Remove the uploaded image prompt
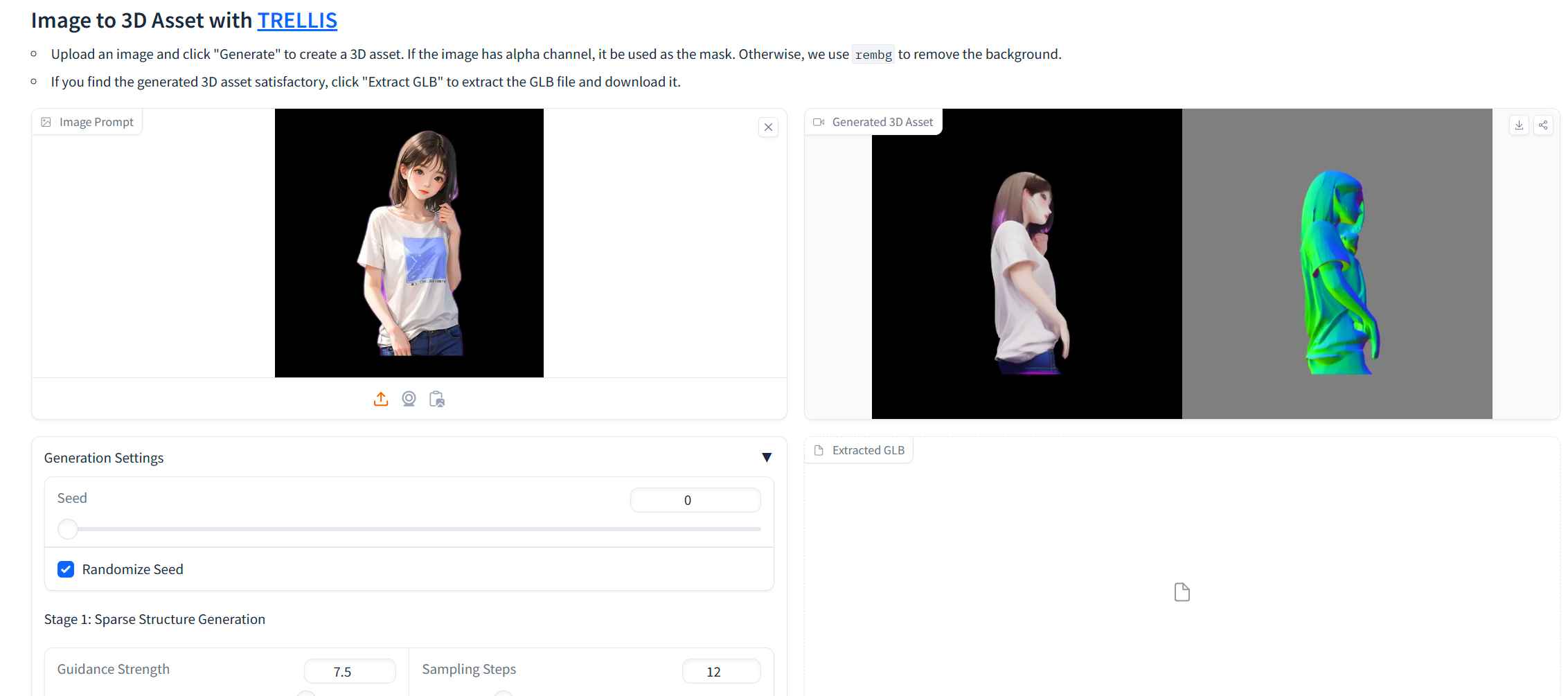The height and width of the screenshot is (696, 1568). pos(768,127)
